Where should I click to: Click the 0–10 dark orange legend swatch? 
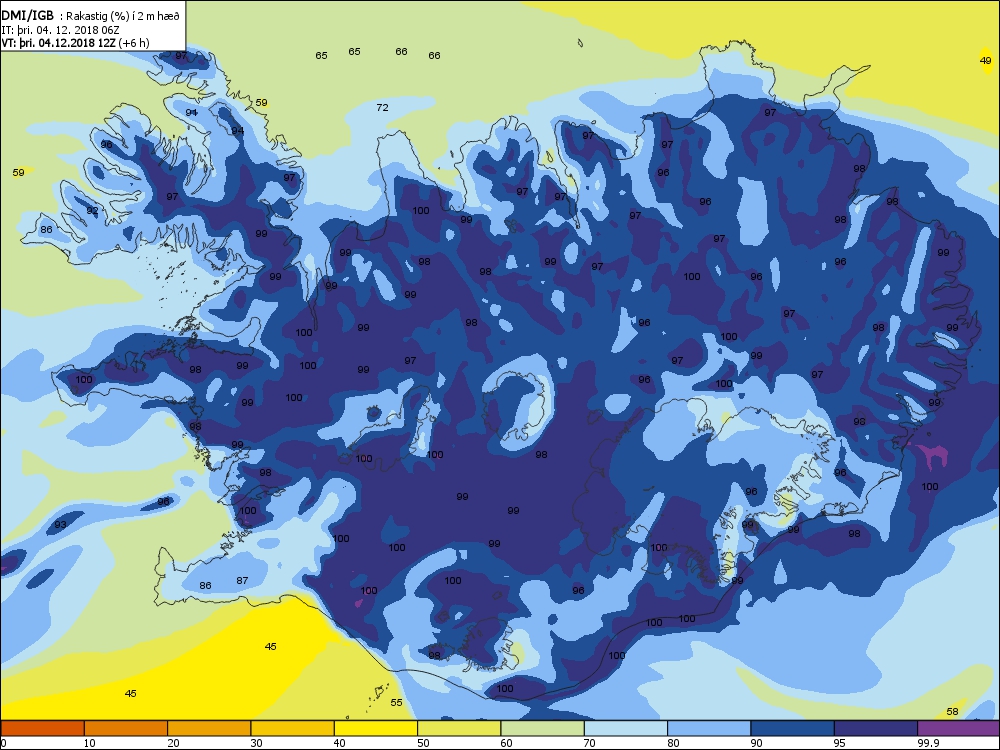42,728
